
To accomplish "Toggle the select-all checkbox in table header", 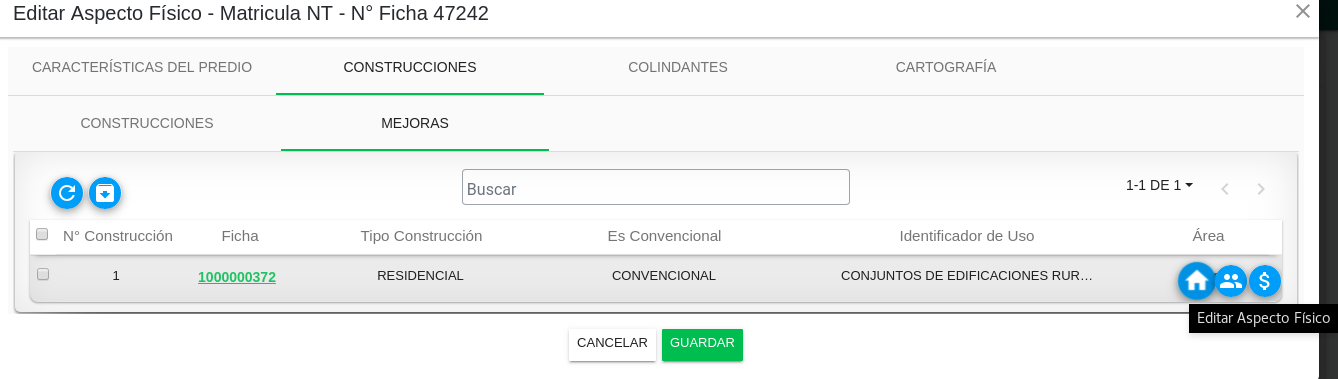I will 42,234.
